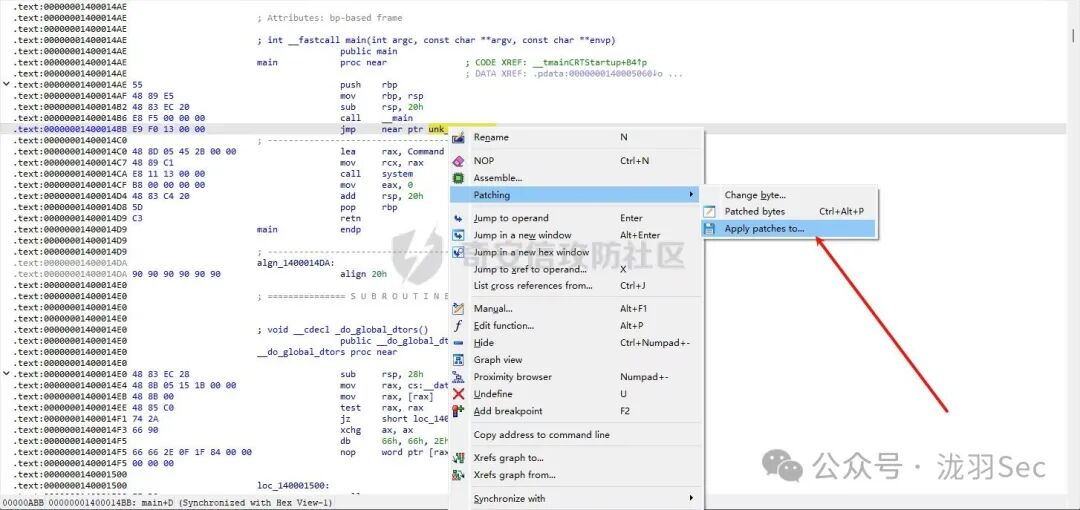Click the algn_1400014DA label

pos(293,263)
